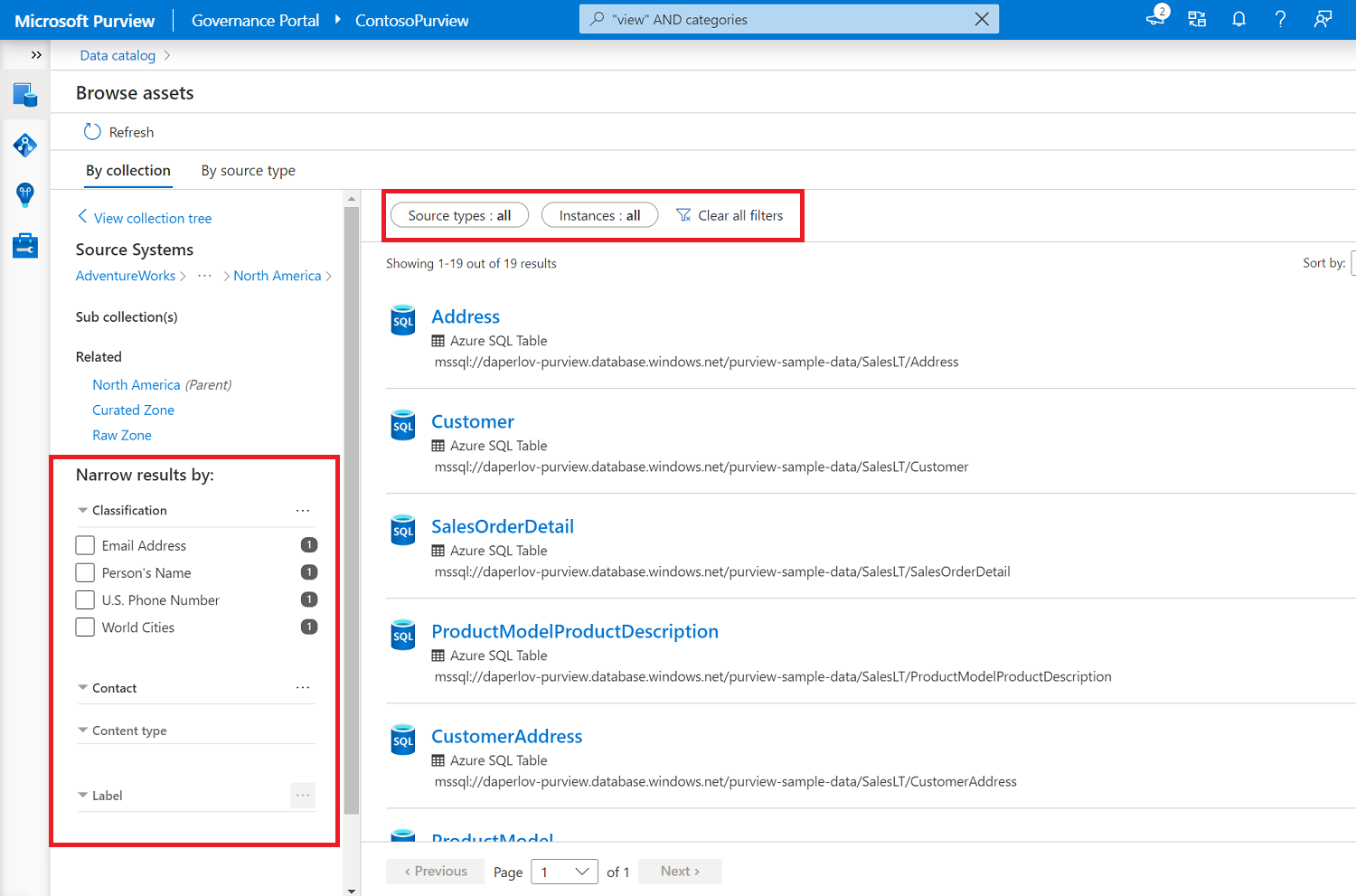The width and height of the screenshot is (1356, 896).
Task: Switch to the By source type tab
Action: tap(248, 171)
